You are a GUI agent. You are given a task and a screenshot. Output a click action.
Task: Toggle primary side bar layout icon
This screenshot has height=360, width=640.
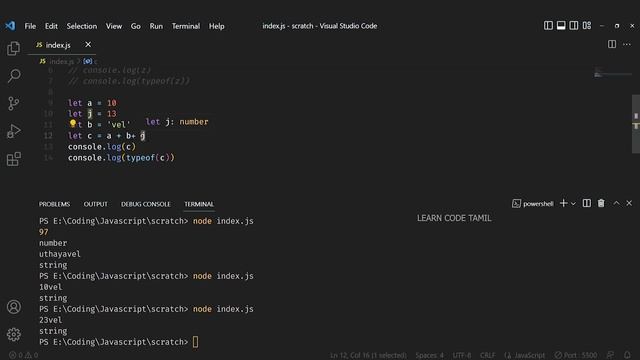[548, 26]
